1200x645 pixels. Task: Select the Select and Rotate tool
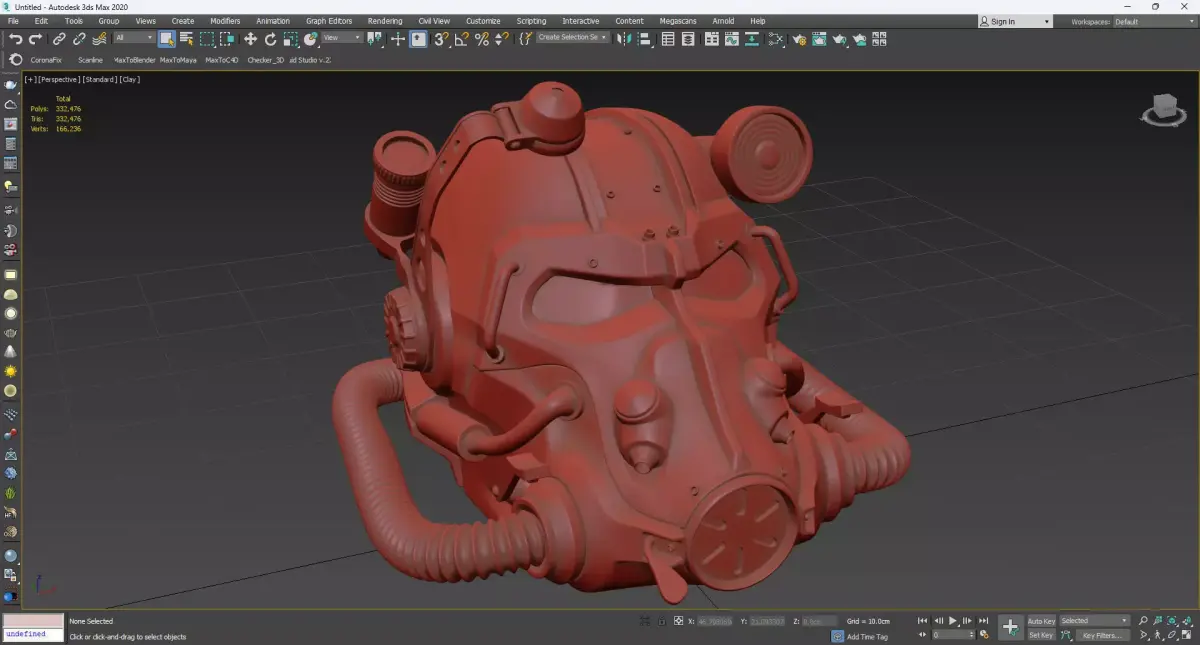[270, 39]
